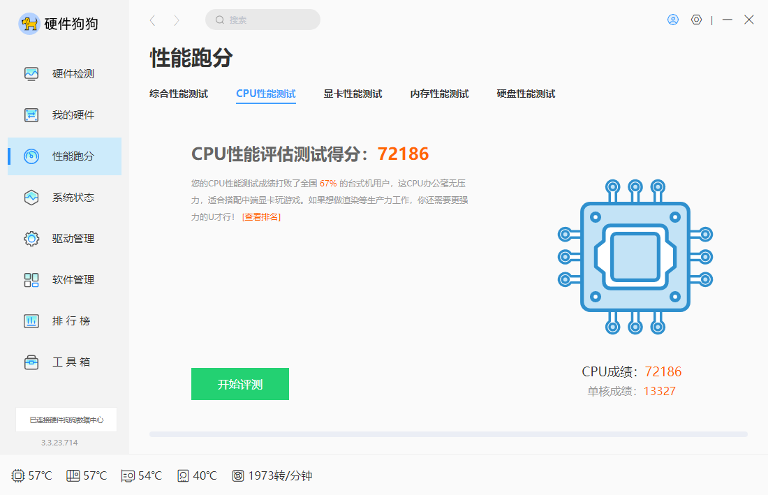Open 系统状态 icon in sidebar
This screenshot has width=768, height=495.
[x=31, y=197]
